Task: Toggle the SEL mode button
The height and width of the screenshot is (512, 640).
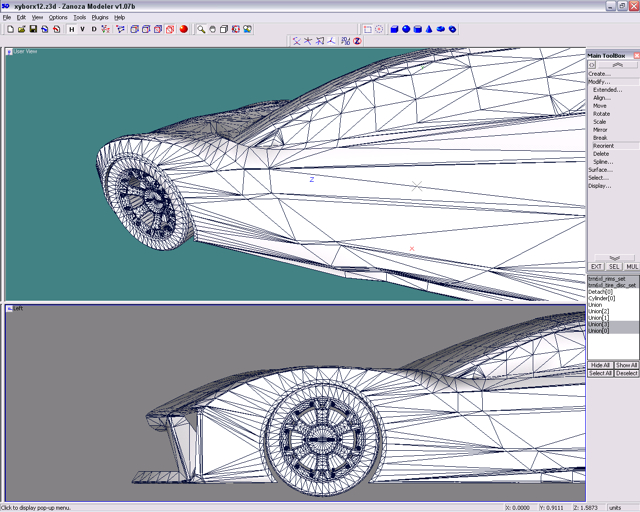Action: click(x=614, y=267)
